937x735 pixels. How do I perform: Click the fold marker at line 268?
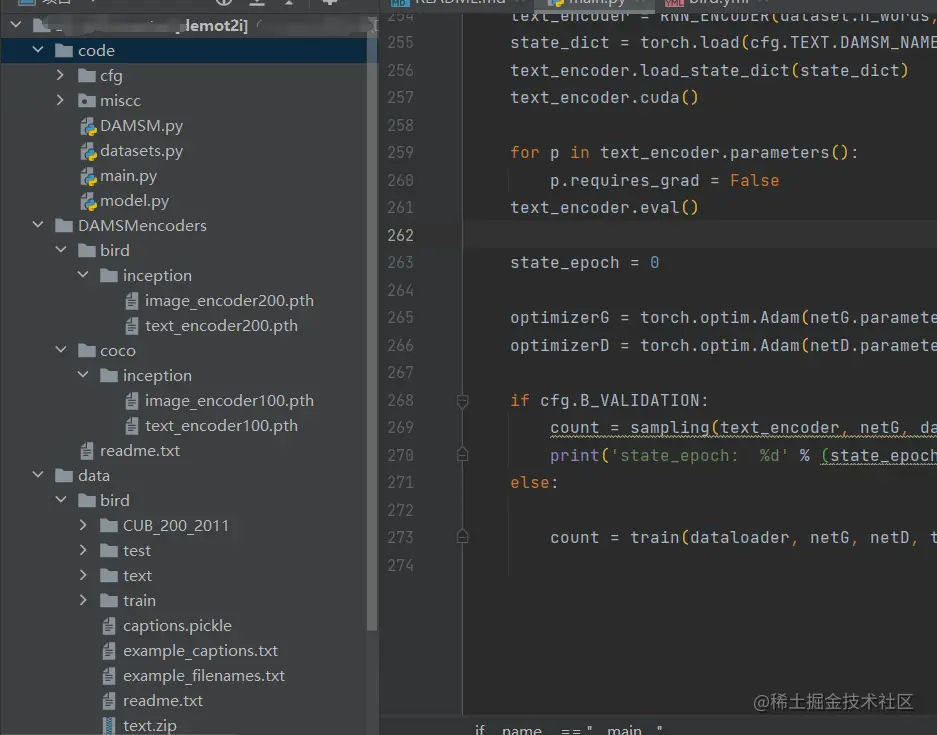tap(463, 401)
